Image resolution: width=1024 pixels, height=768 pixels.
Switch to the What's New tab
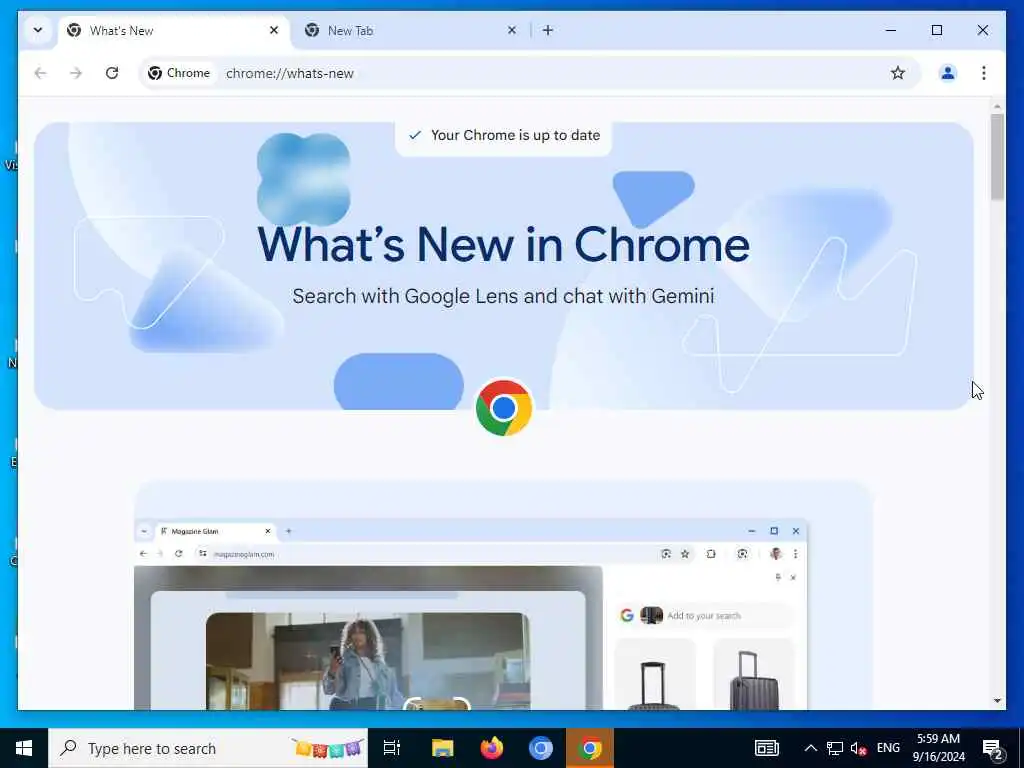[174, 31]
